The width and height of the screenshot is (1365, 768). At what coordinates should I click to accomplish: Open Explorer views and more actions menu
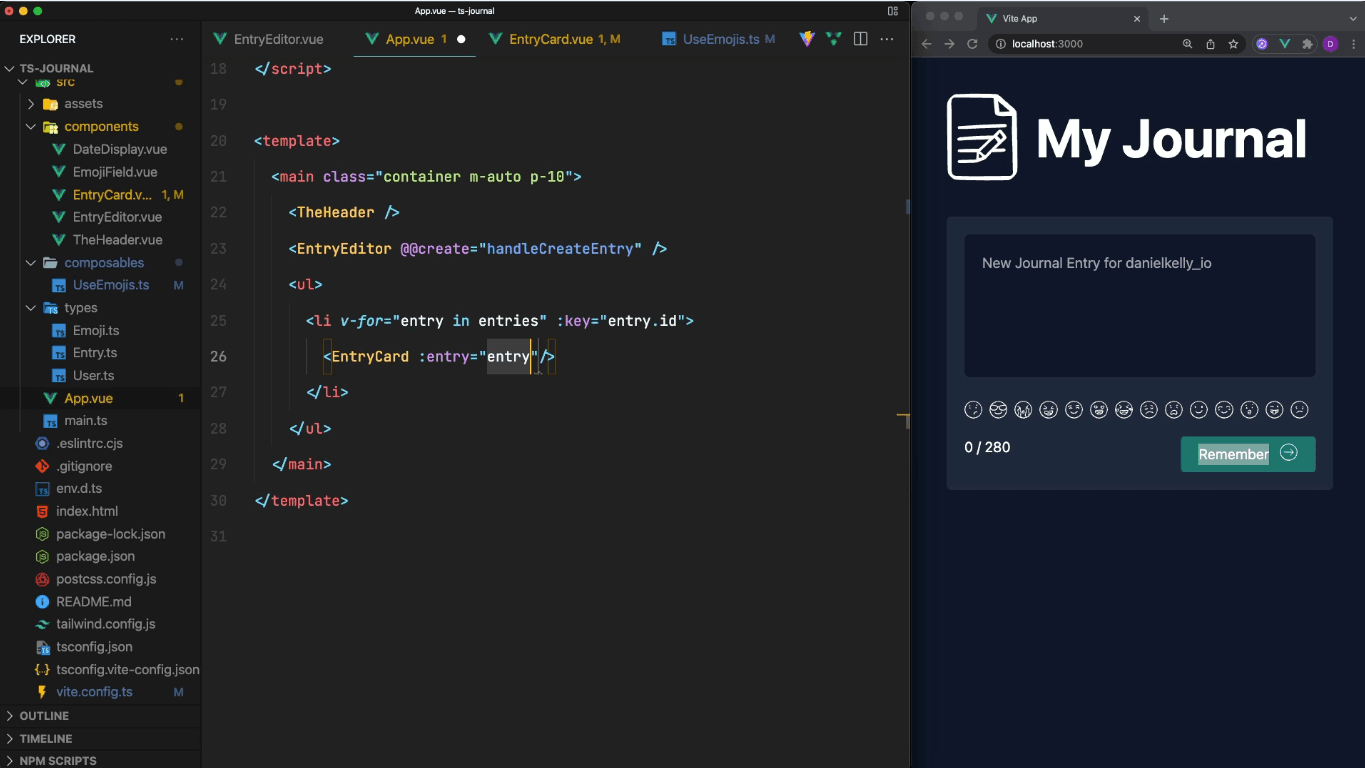pos(177,39)
